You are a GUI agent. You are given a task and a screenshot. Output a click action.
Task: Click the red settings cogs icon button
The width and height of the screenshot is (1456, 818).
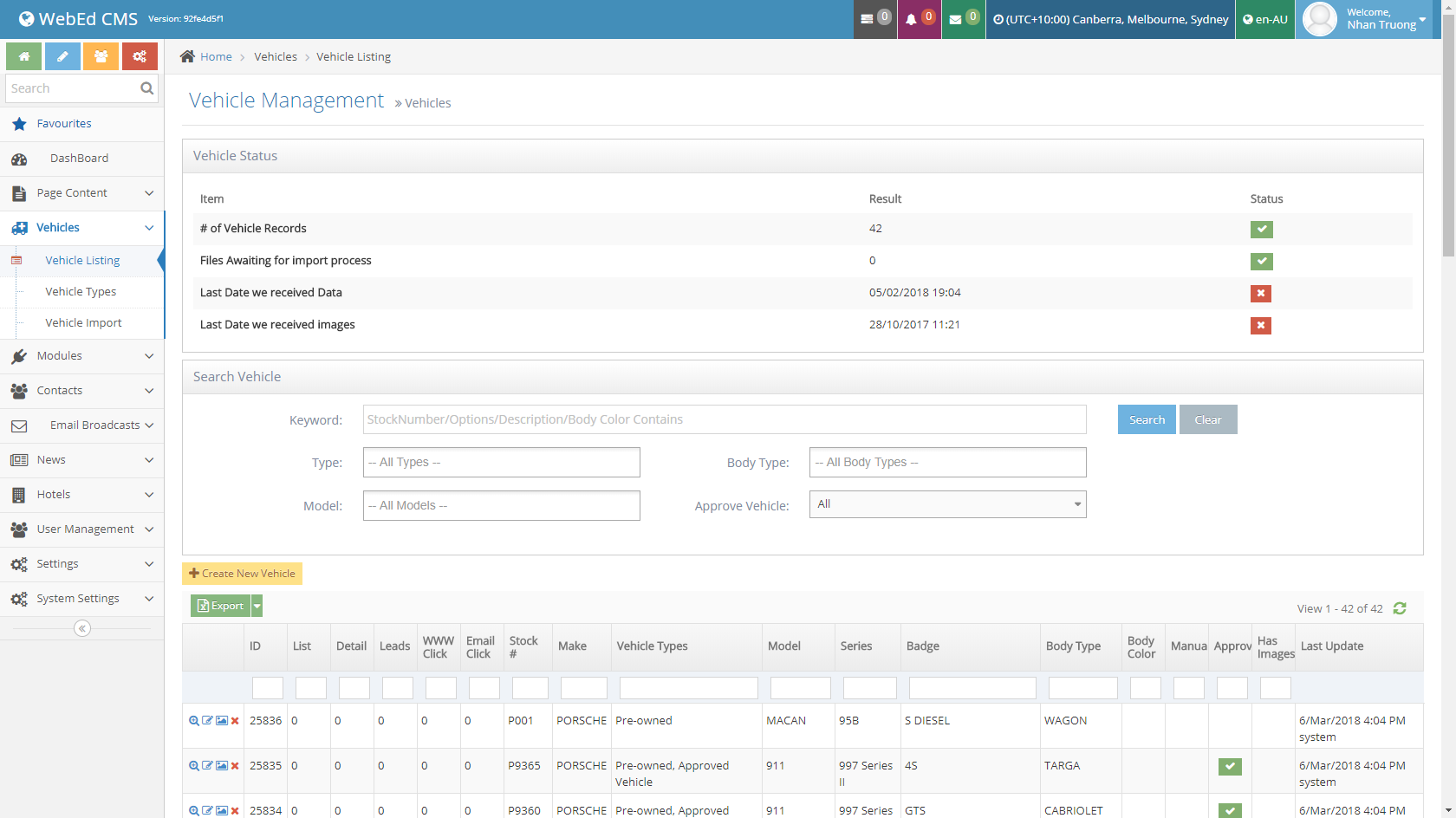click(x=140, y=56)
